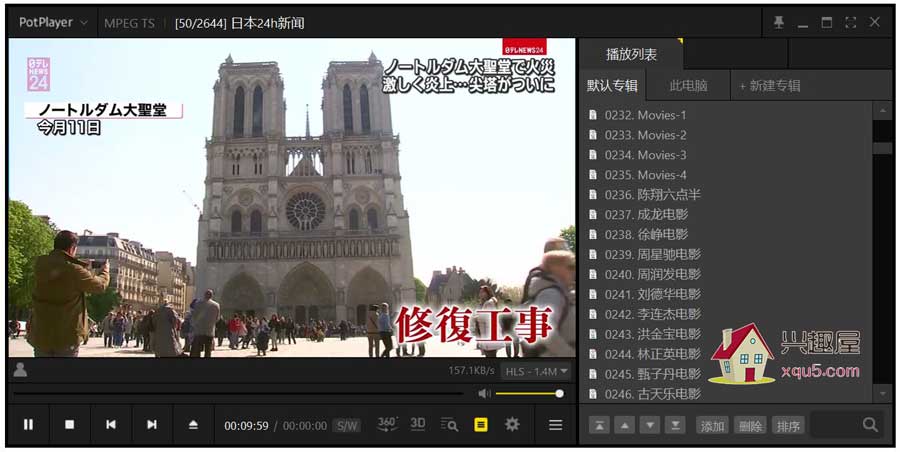Click the playlist scrollbar thumb
The height and width of the screenshot is (452, 900).
pos(882,148)
